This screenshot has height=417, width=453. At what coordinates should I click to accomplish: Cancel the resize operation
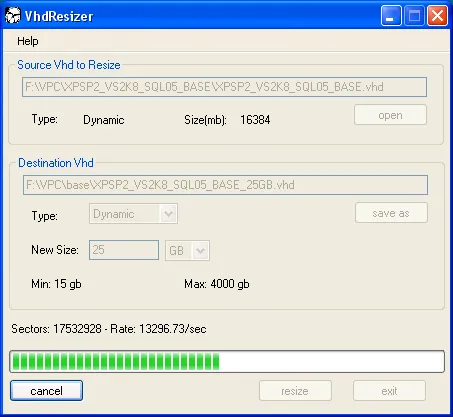click(46, 391)
